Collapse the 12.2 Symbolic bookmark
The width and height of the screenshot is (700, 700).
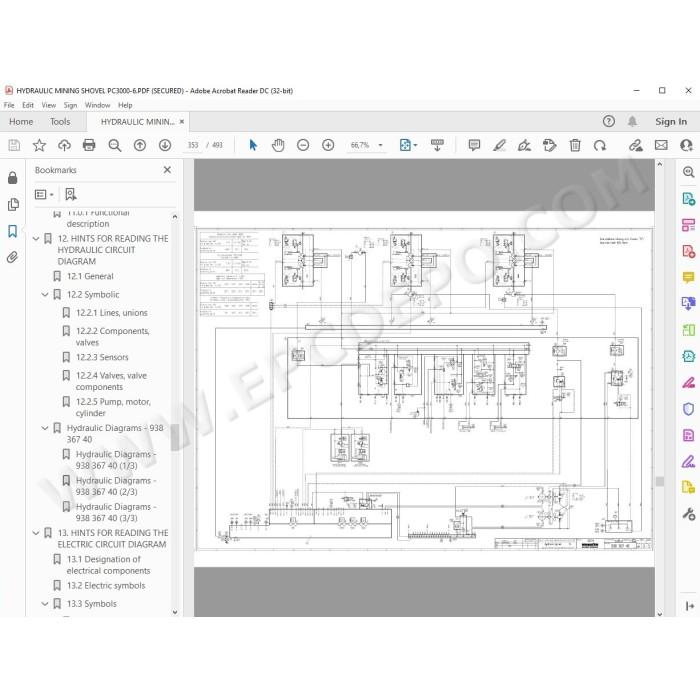(45, 295)
